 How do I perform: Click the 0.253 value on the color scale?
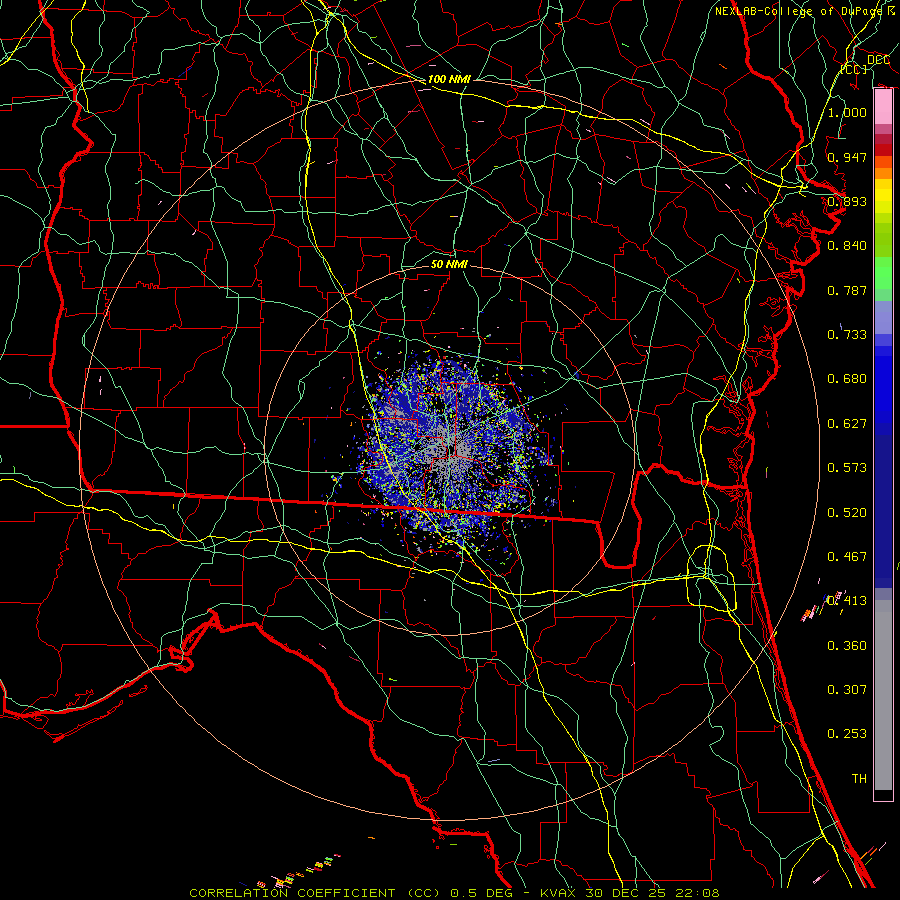coord(847,734)
